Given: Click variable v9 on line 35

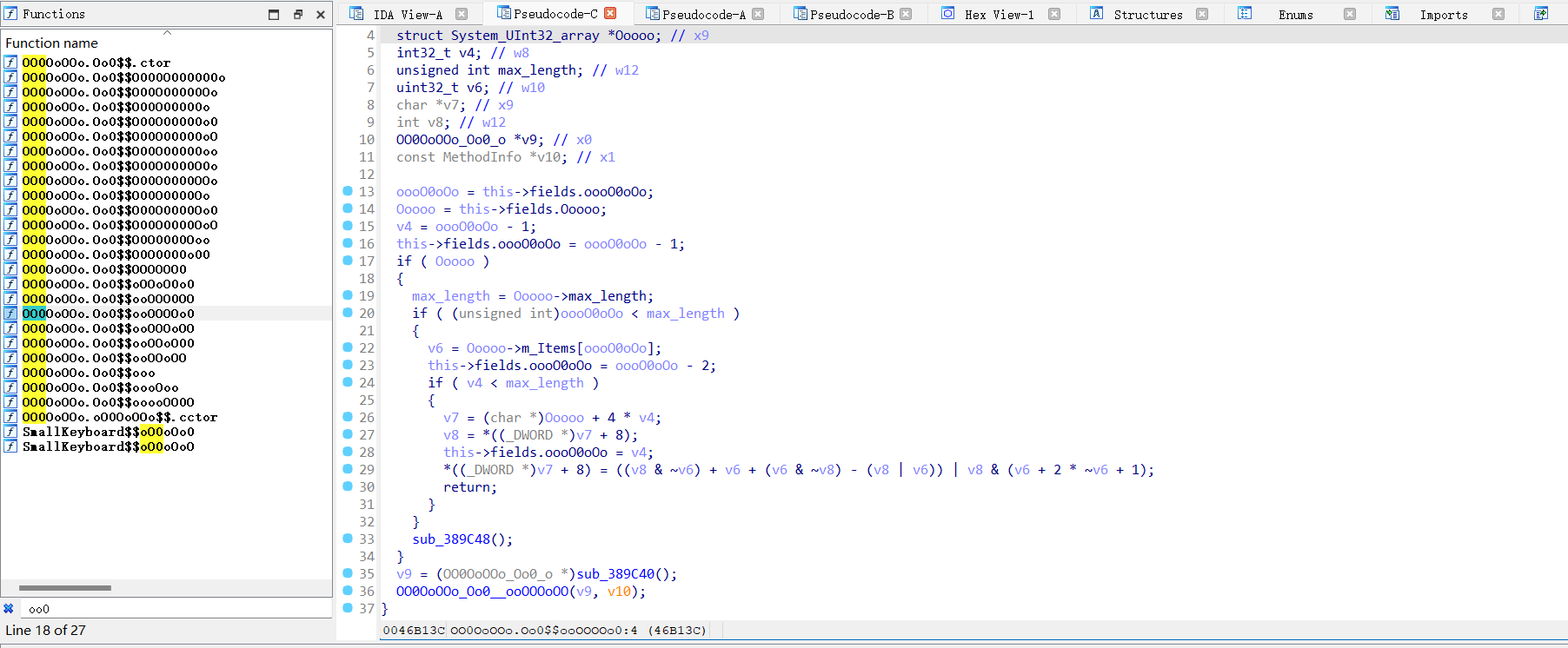Looking at the screenshot, I should click(404, 573).
